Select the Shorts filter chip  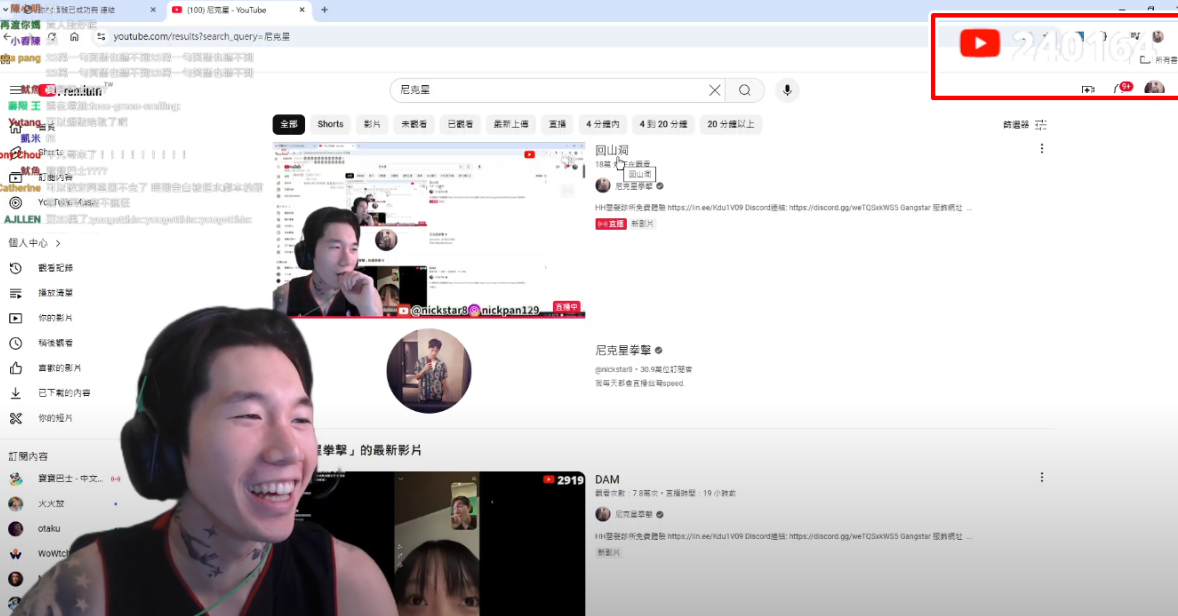tap(330, 124)
